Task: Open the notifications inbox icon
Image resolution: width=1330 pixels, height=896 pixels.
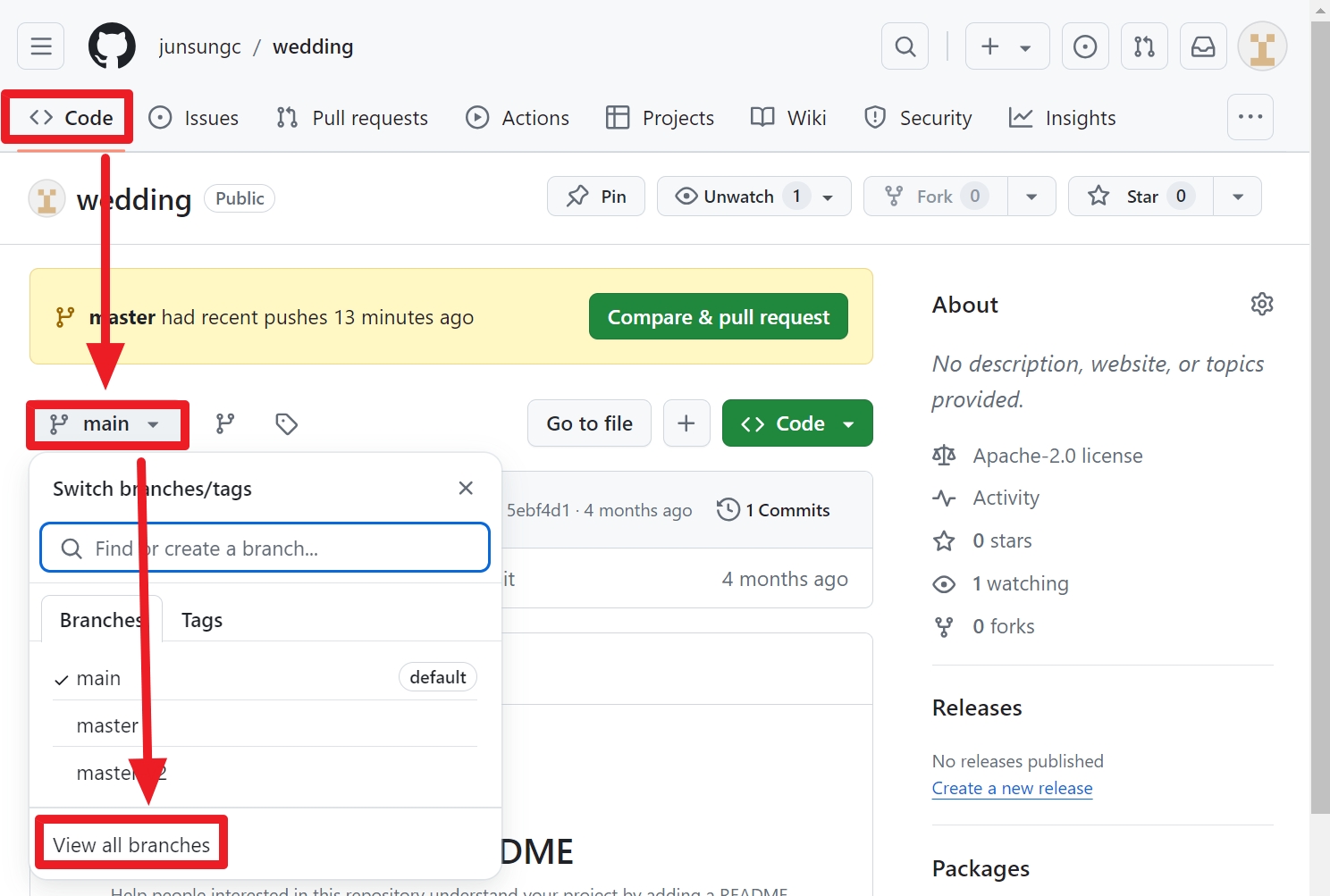Action: coord(1203,46)
